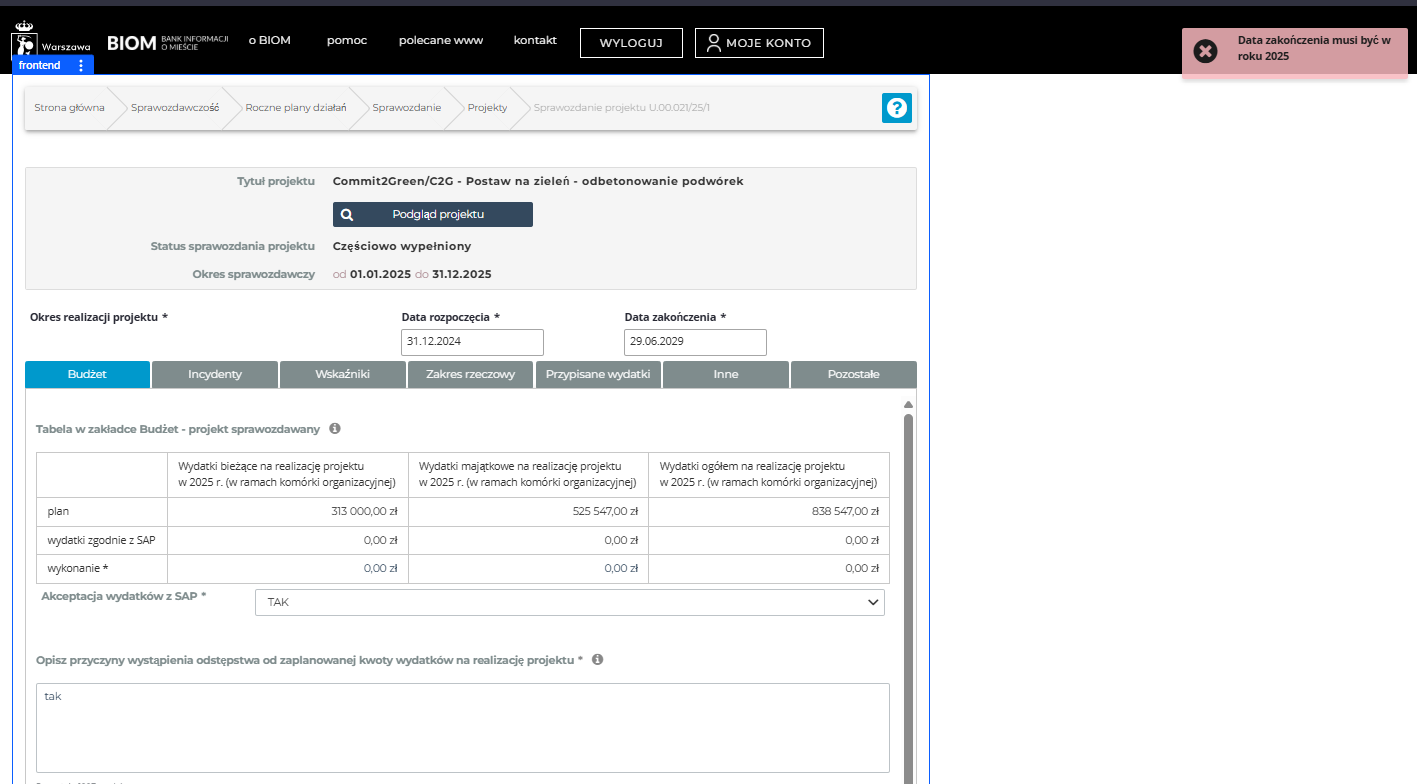Open the frontend badge three-dot menu
This screenshot has width=1417, height=784.
(81, 65)
